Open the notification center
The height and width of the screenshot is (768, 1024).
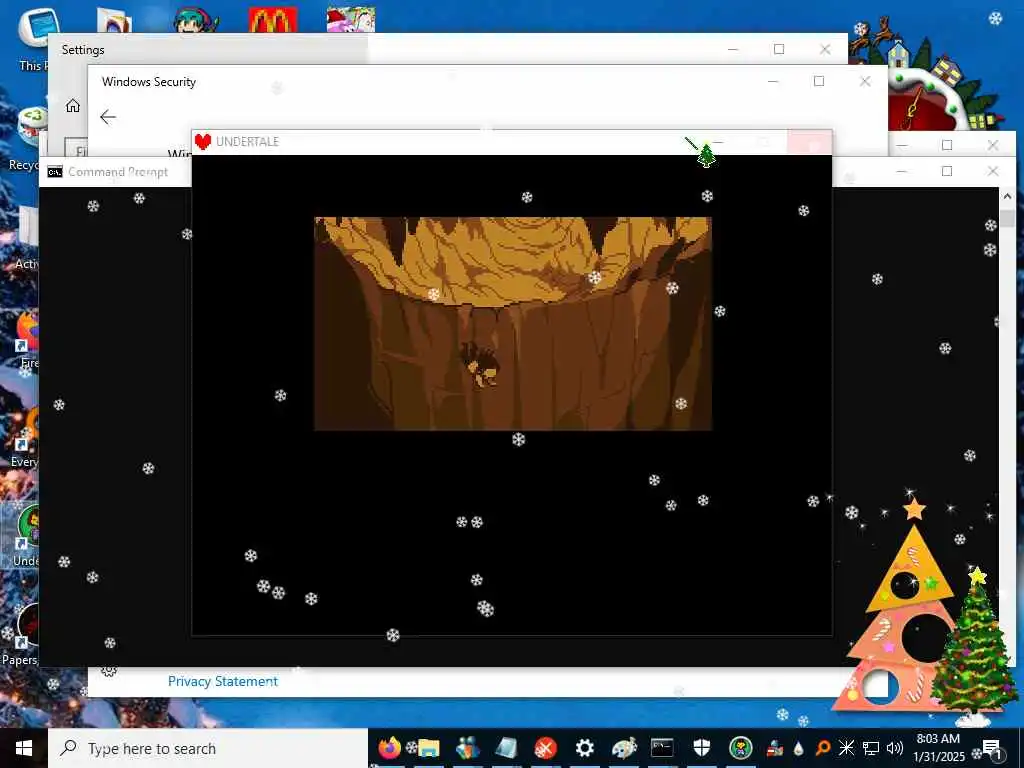(x=991, y=748)
